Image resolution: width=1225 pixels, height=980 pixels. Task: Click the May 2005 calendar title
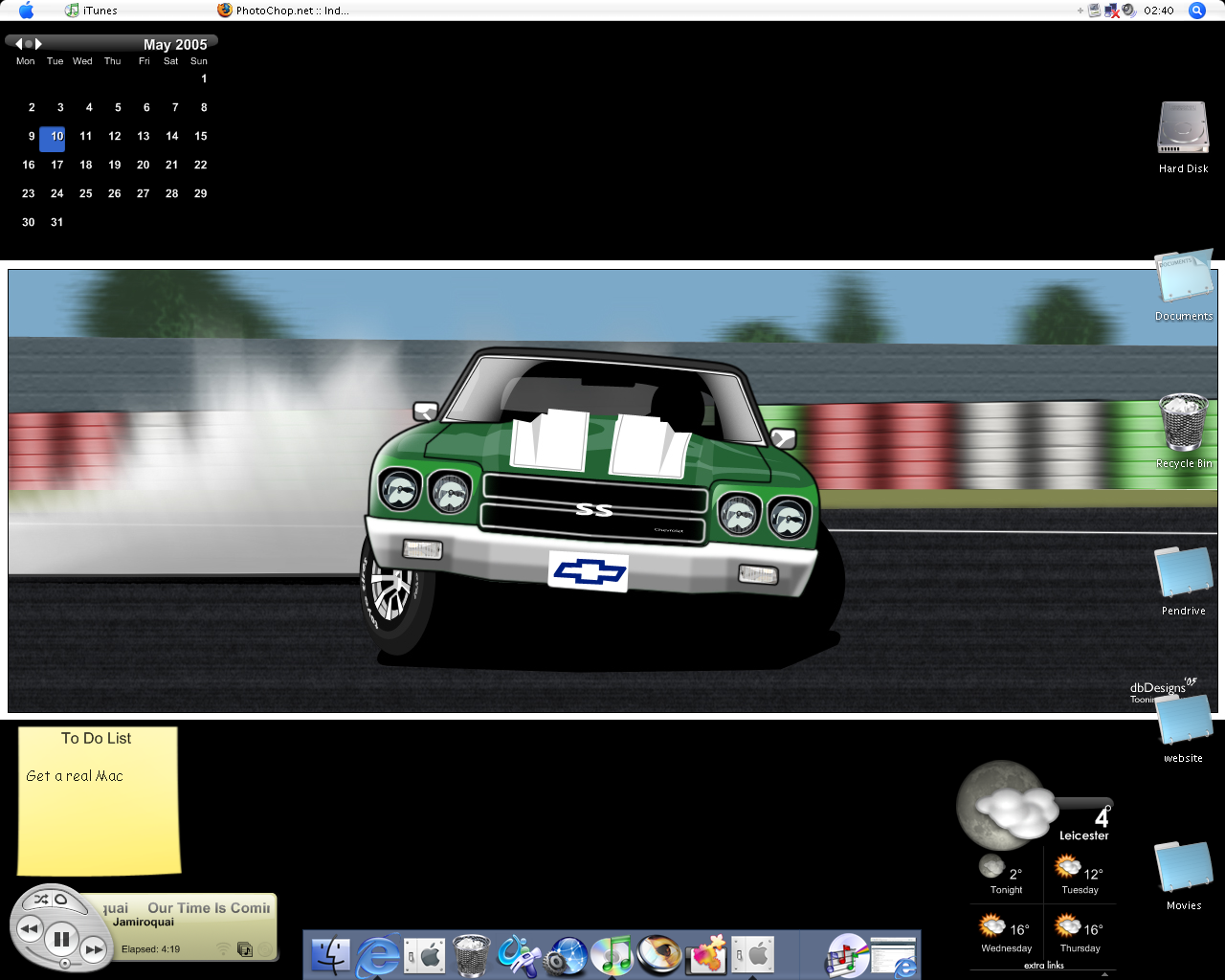point(175,44)
